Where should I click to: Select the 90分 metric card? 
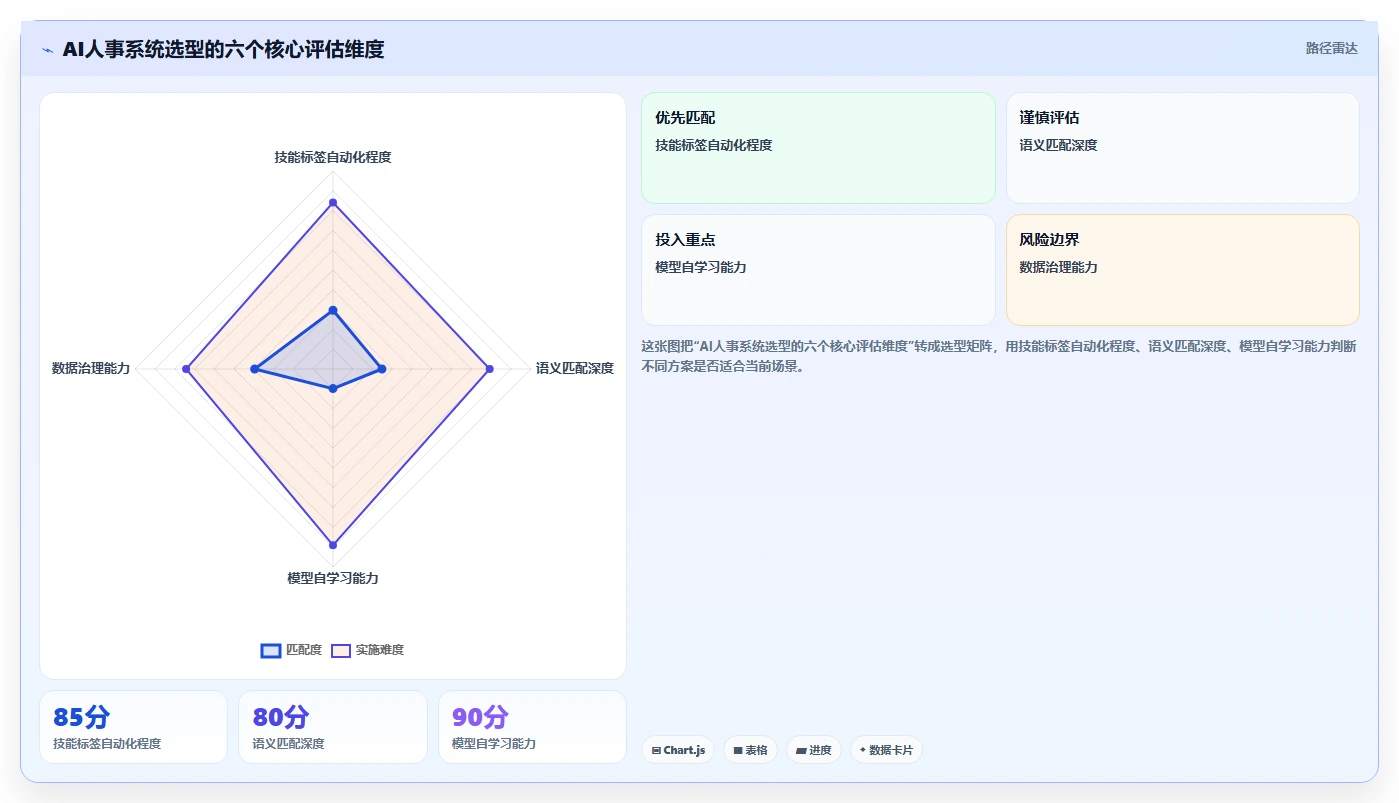(x=532, y=727)
